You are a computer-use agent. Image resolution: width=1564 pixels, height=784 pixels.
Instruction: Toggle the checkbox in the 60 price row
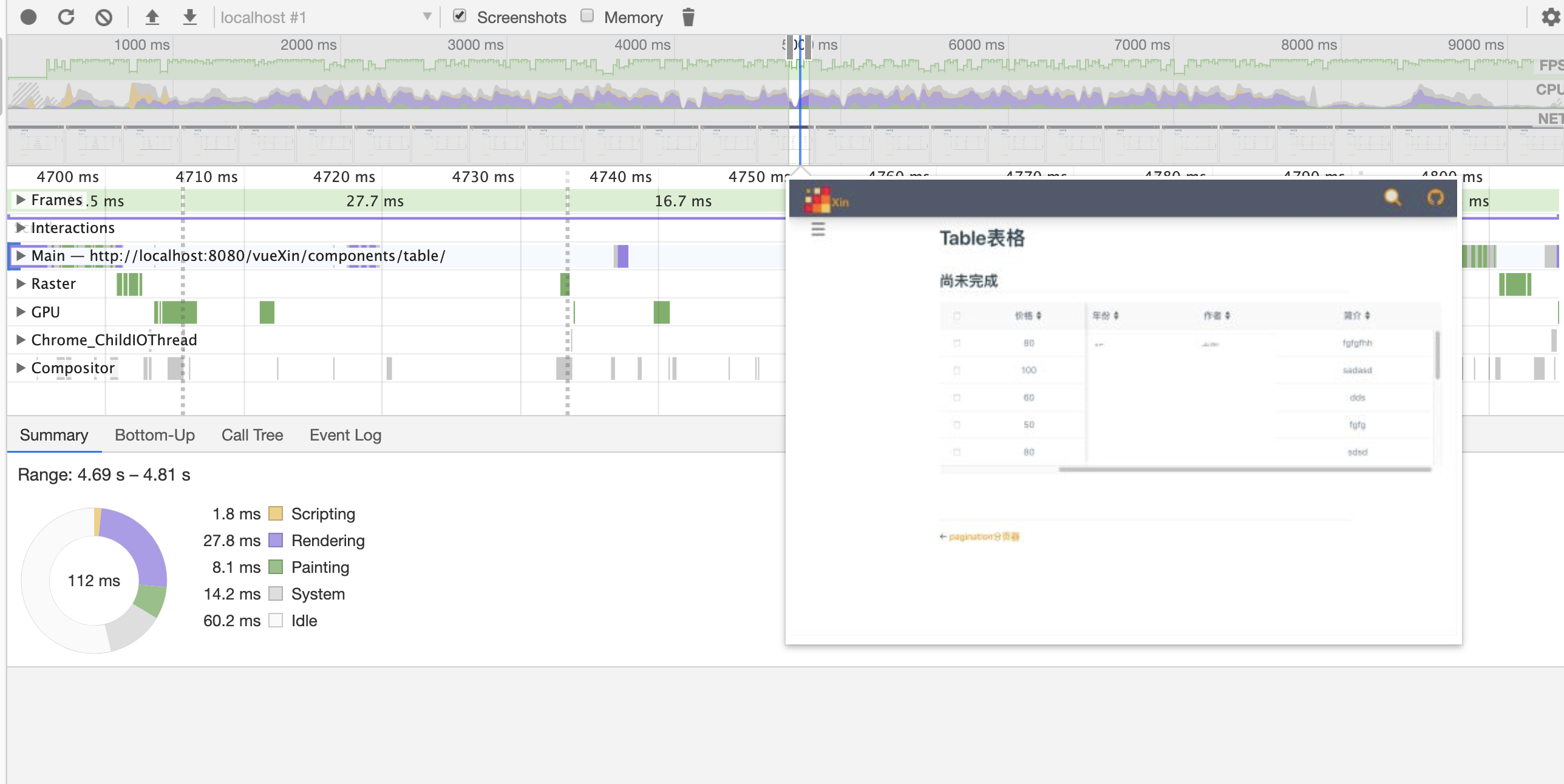(x=957, y=397)
